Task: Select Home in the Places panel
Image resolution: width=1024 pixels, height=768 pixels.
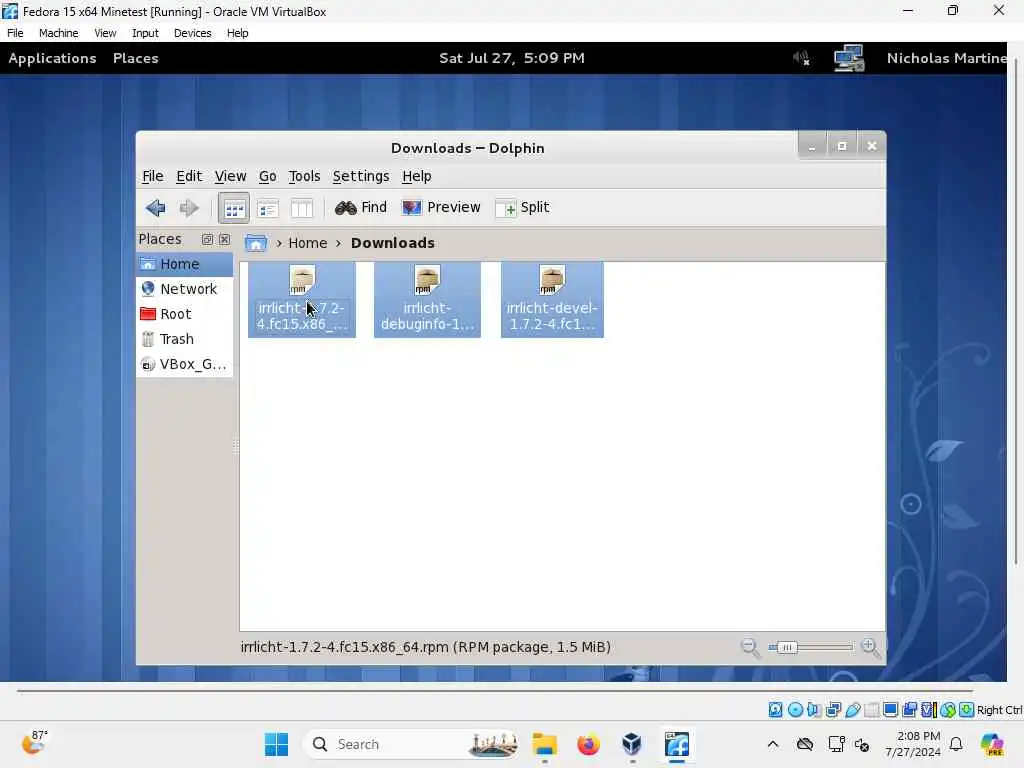Action: point(185,264)
